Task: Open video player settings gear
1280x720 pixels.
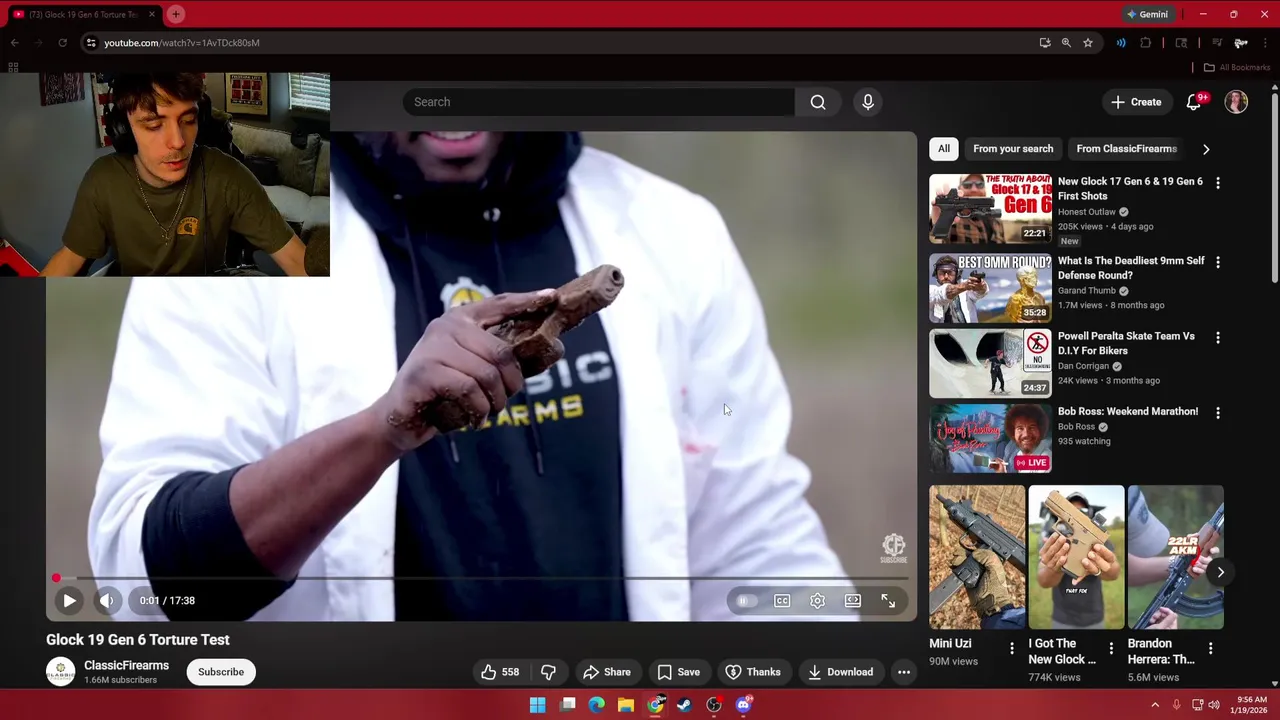Action: coord(817,601)
